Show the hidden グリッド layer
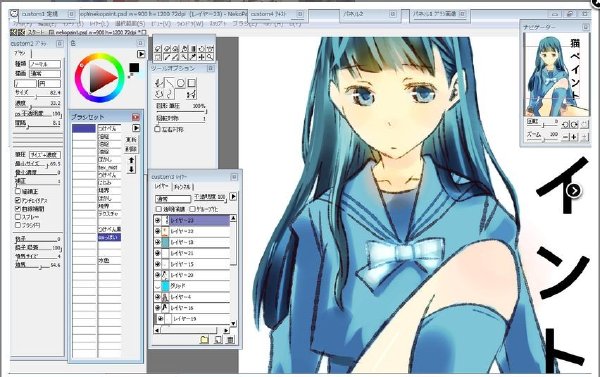600x377 pixels. pos(158,286)
